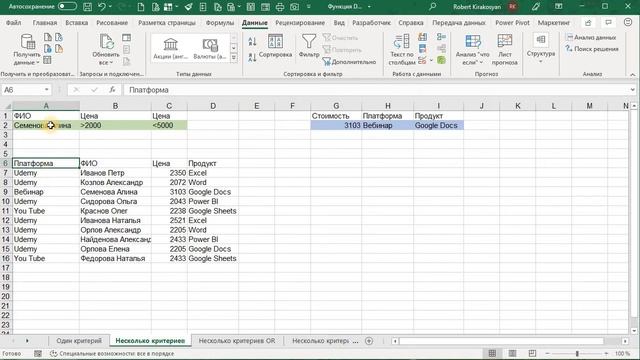Click the Undo arrow icon
This screenshot has height=360, width=640.
tap(102, 7)
